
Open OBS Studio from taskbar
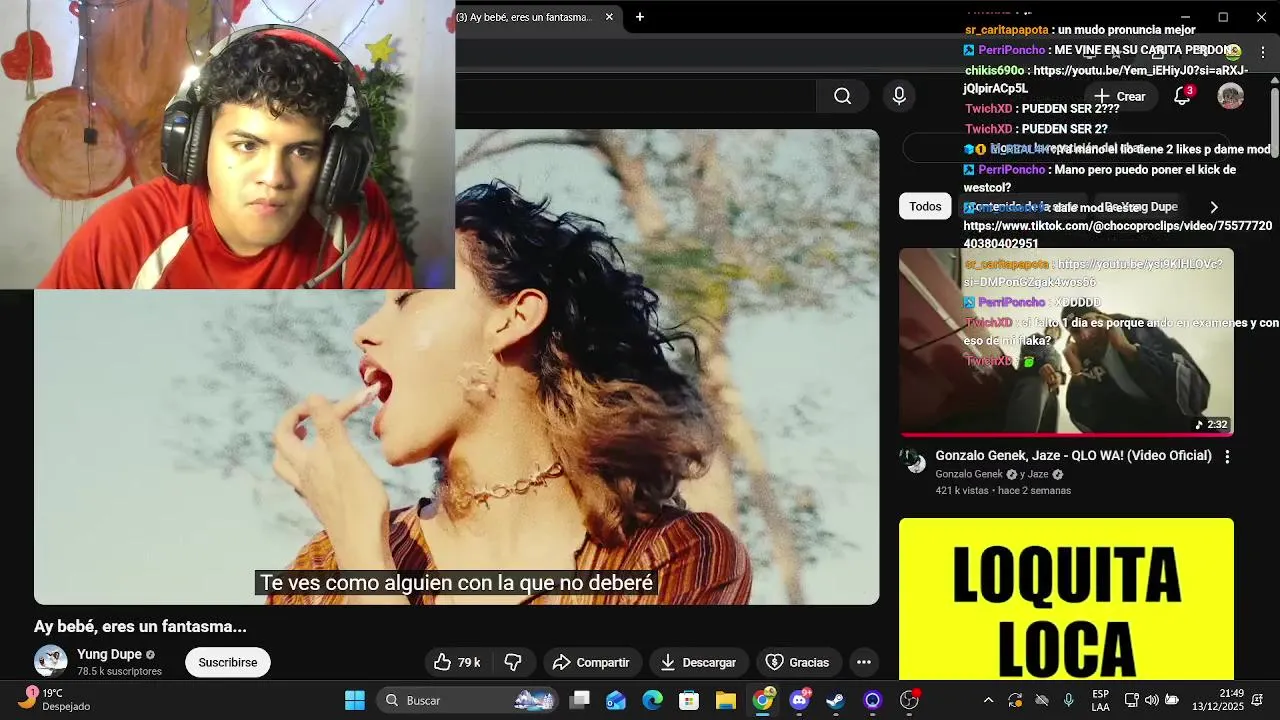pos(909,700)
